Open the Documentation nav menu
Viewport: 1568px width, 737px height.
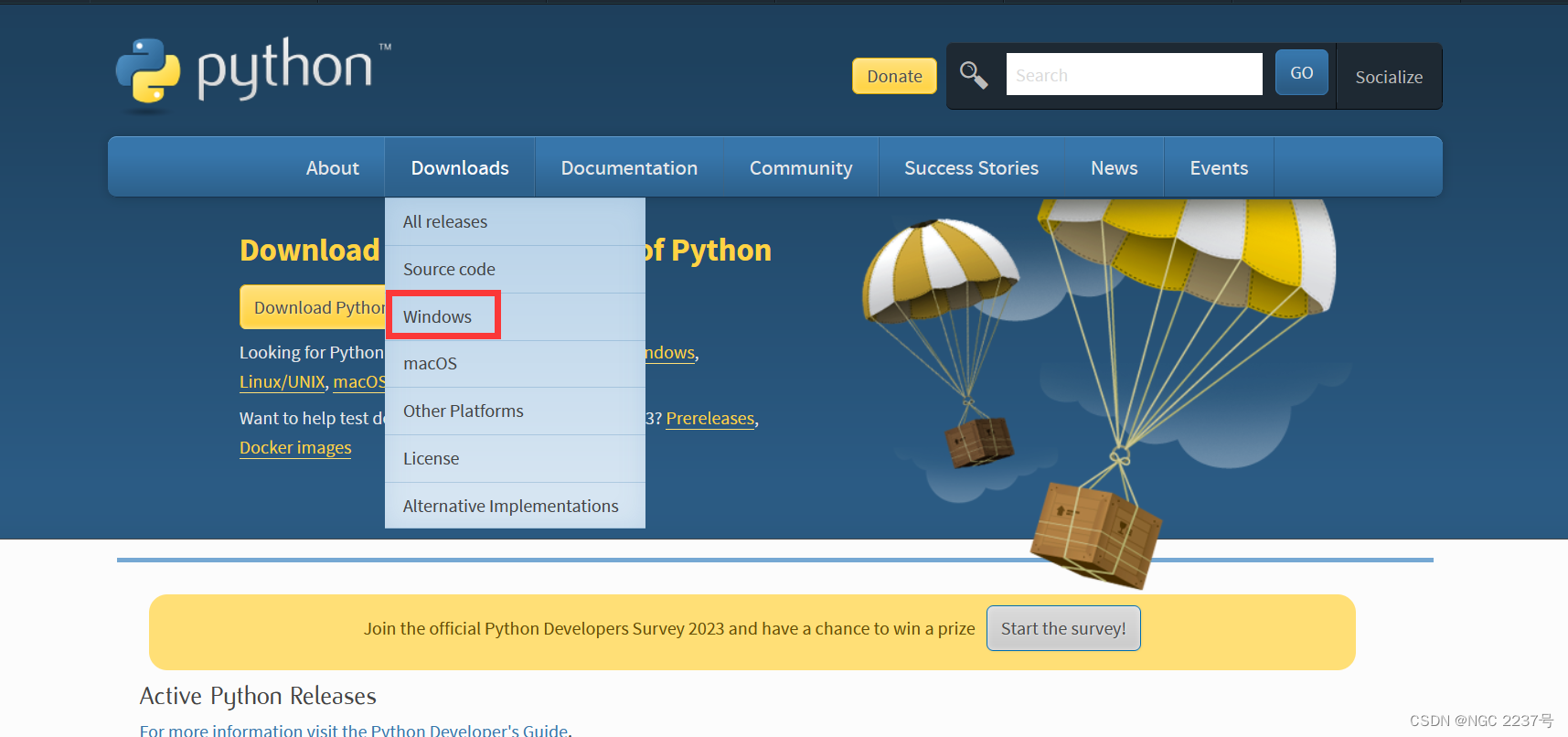[x=629, y=167]
